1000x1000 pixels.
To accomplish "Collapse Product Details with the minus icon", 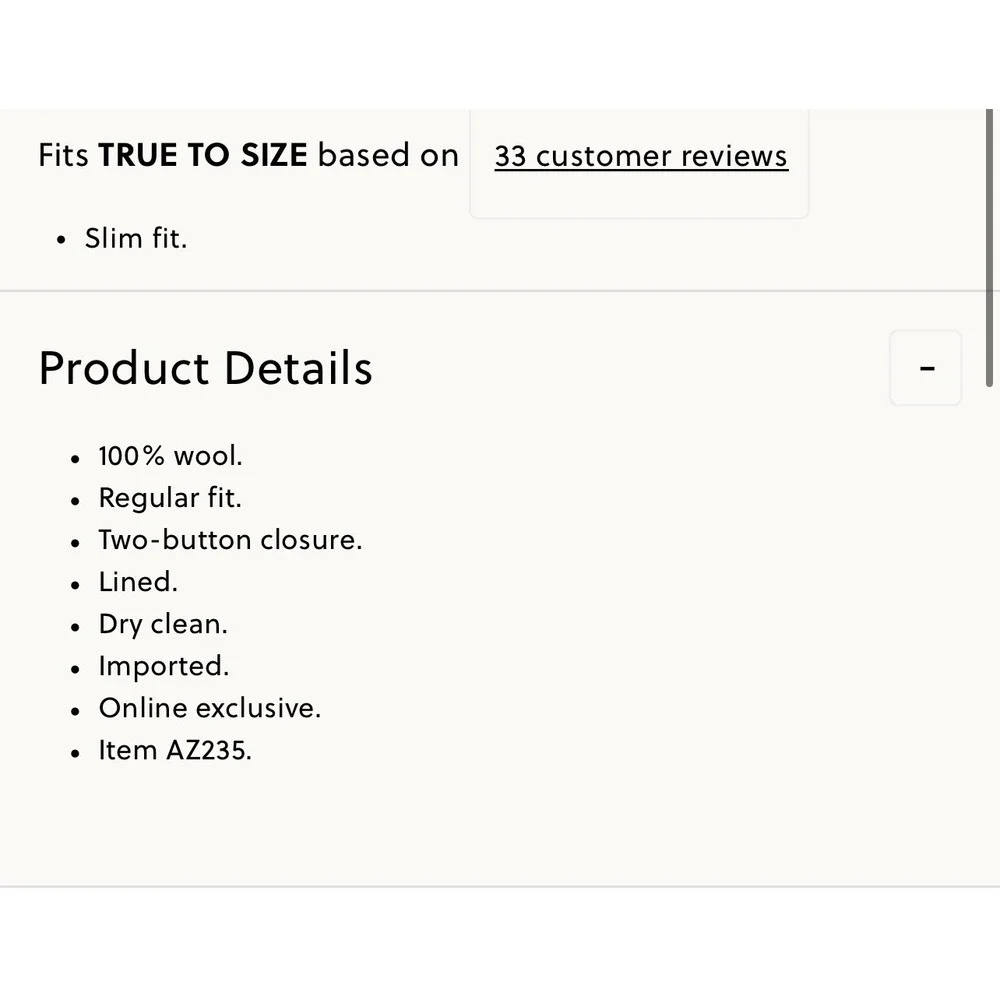I will point(925,368).
